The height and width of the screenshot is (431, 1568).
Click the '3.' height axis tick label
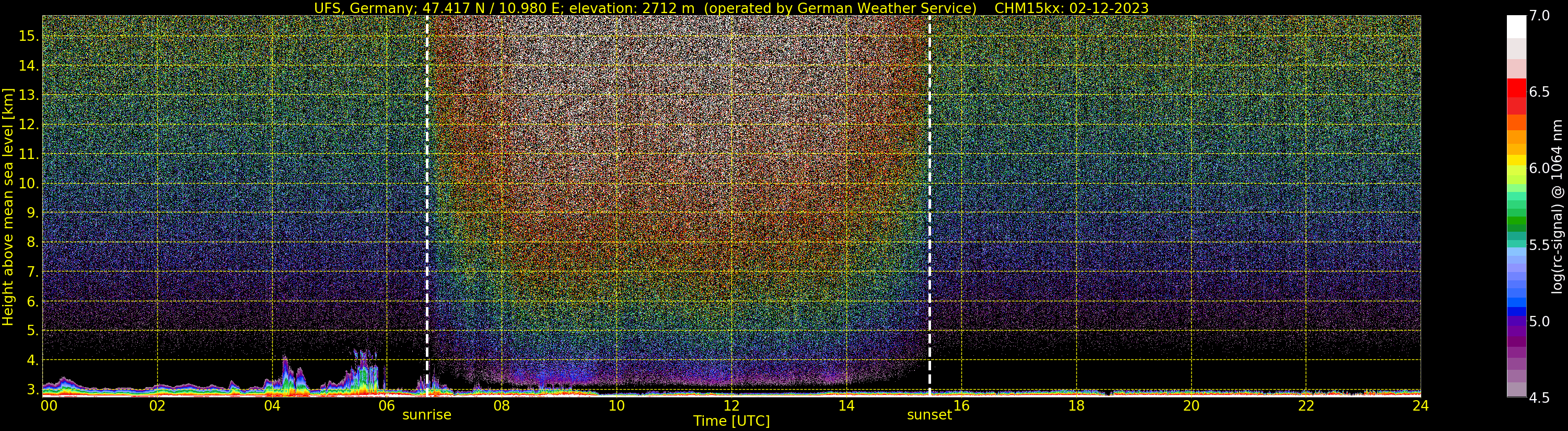click(x=33, y=389)
